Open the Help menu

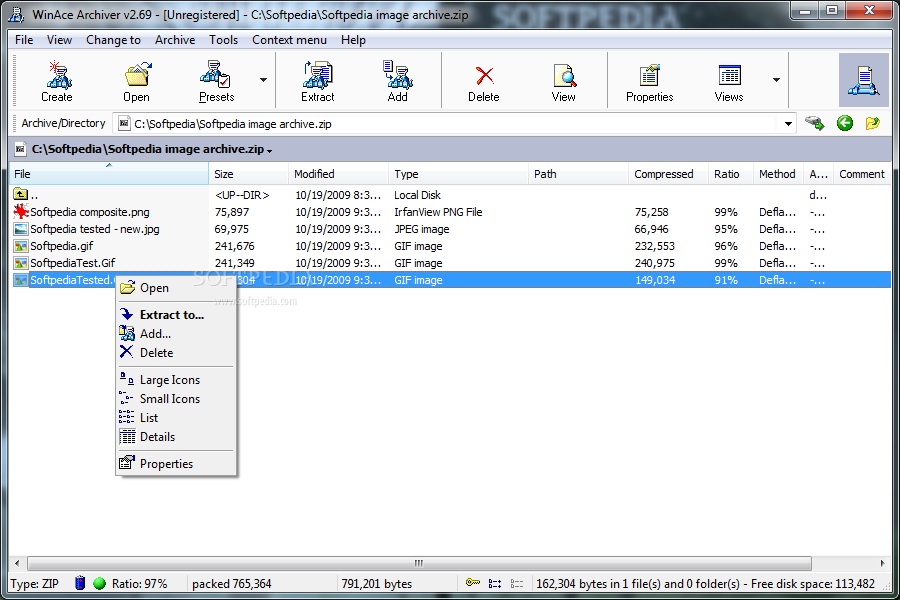(x=353, y=40)
